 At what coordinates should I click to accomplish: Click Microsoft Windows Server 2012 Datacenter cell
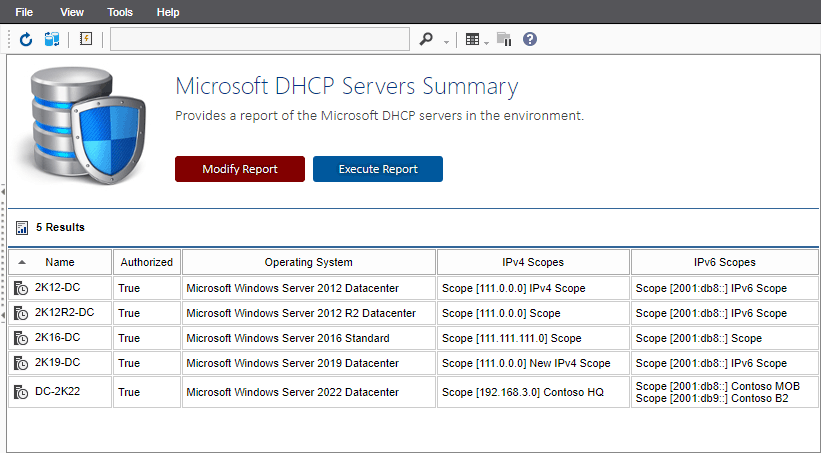click(309, 288)
